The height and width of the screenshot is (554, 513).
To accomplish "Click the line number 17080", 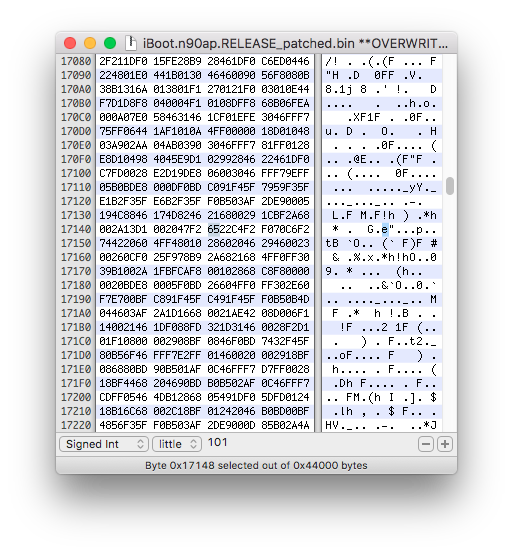I will click(76, 61).
